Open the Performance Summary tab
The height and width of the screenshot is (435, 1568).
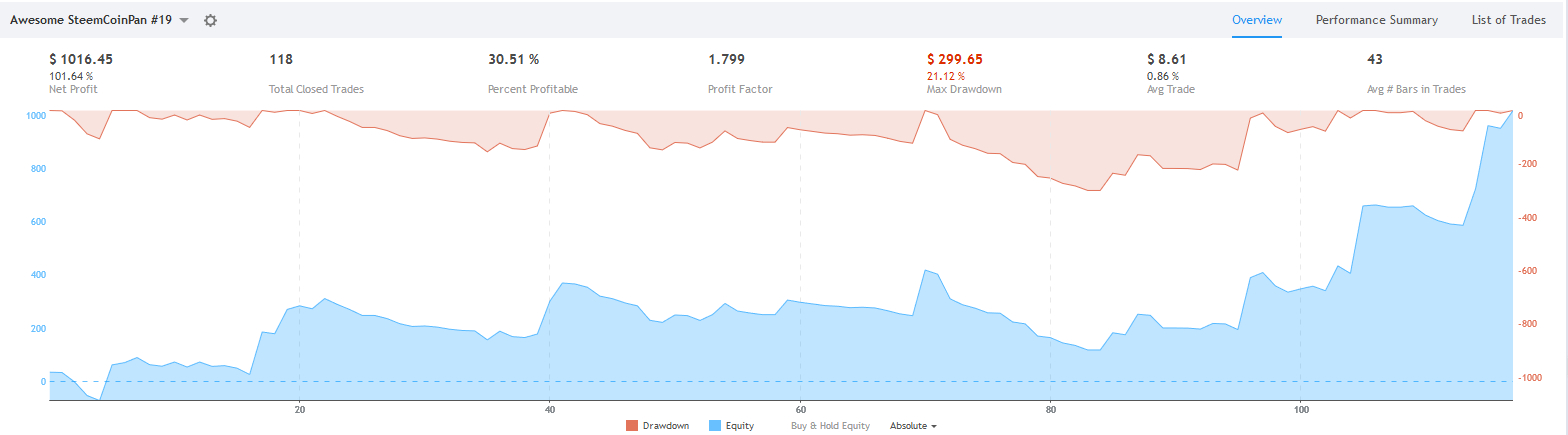point(1377,20)
